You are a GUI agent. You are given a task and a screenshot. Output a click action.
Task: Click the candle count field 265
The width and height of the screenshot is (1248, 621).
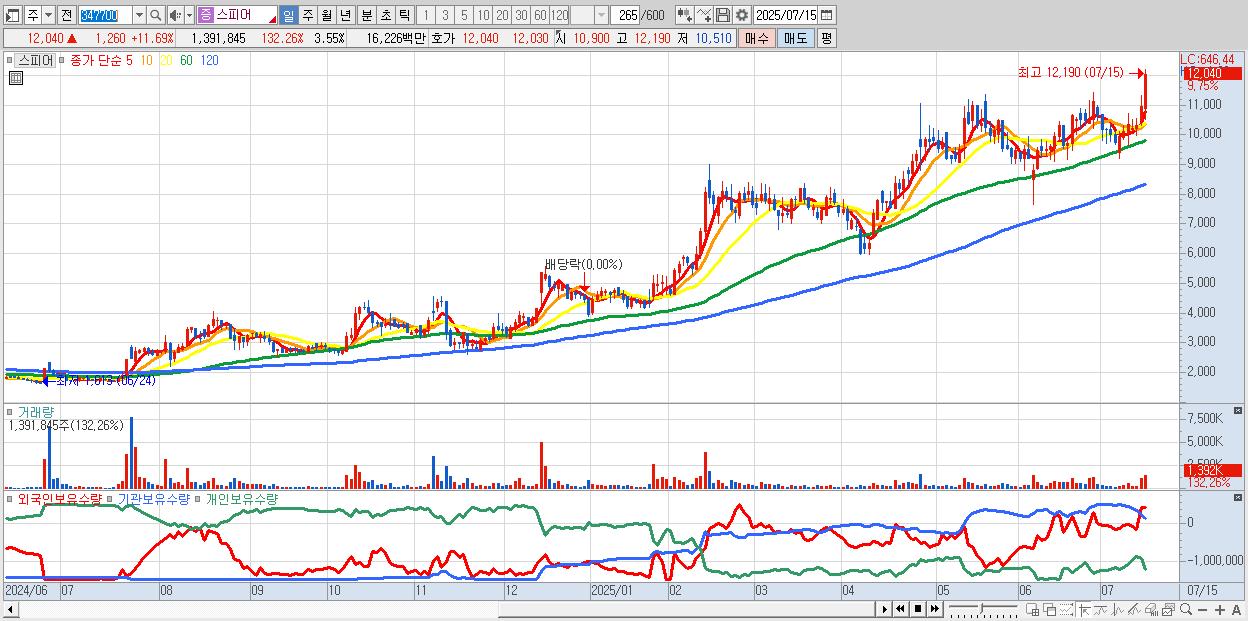[x=627, y=15]
